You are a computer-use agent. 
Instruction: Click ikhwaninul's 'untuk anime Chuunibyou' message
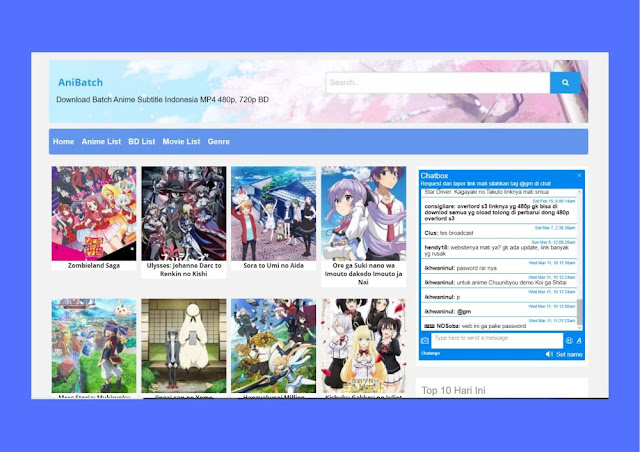point(496,283)
